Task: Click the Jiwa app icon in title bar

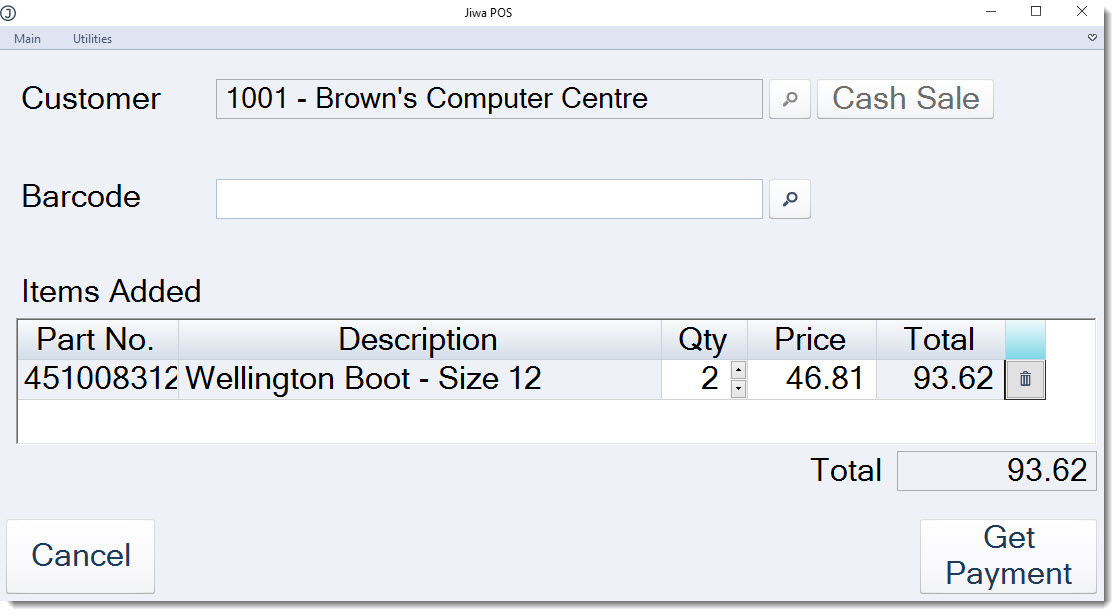Action: tap(8, 12)
